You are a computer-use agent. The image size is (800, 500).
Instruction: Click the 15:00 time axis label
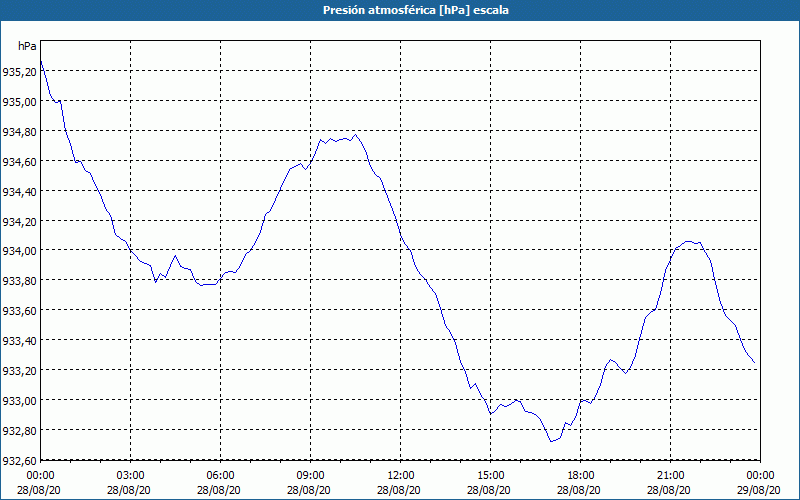490,476
